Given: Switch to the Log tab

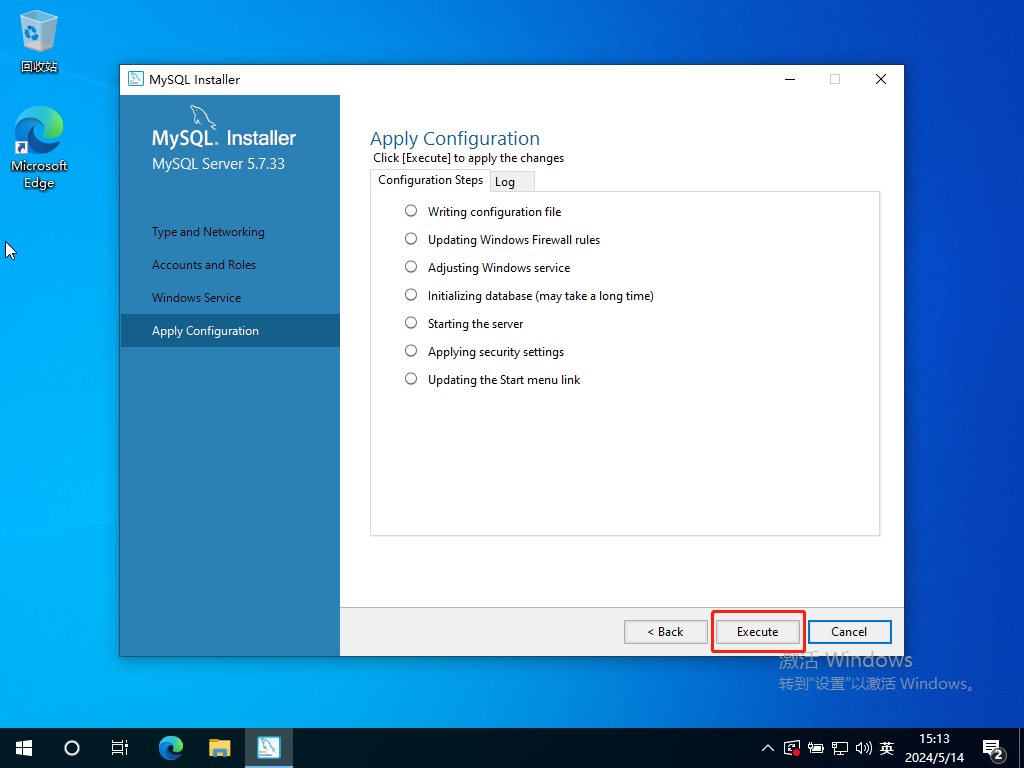Looking at the screenshot, I should pos(505,182).
